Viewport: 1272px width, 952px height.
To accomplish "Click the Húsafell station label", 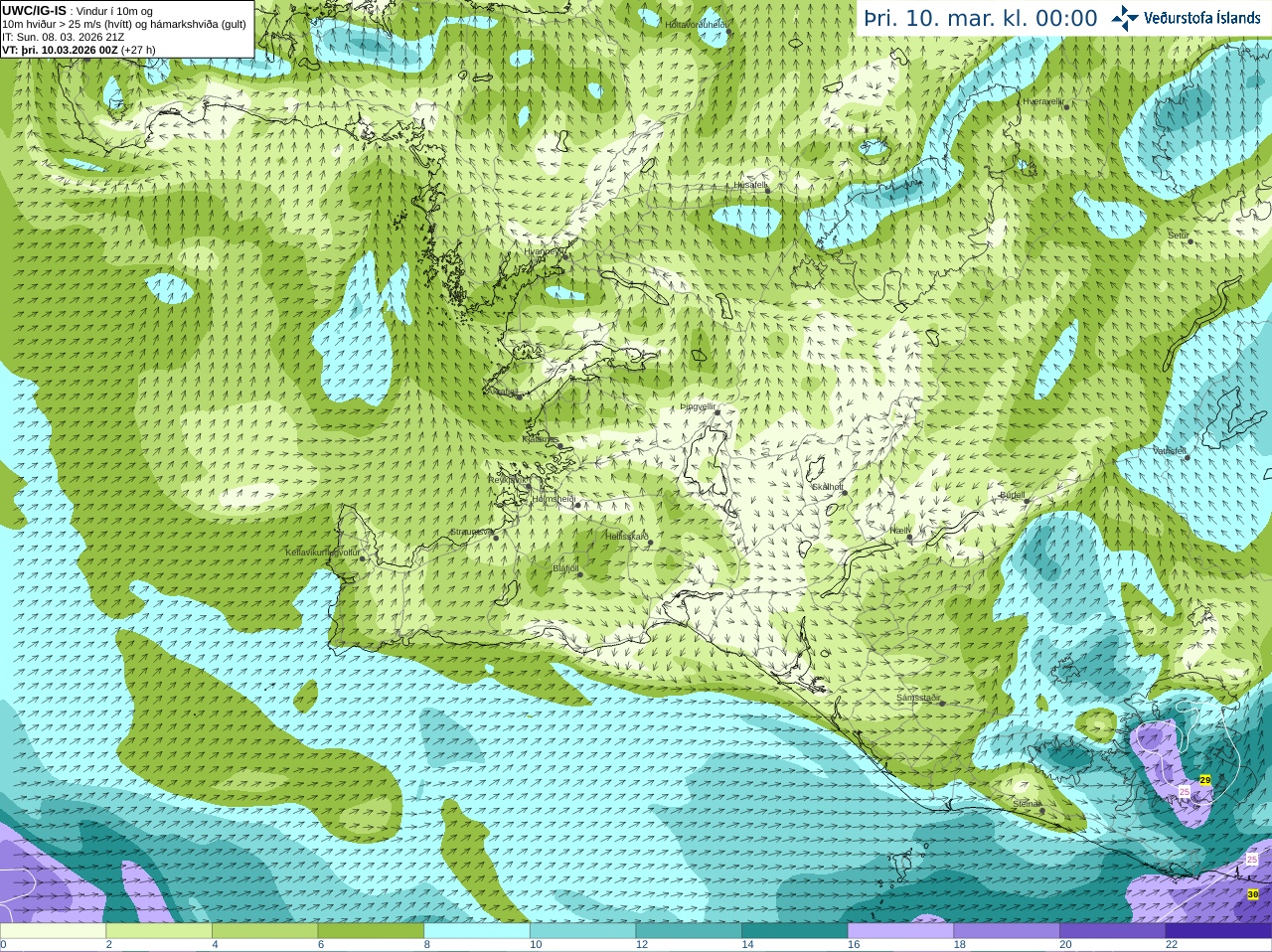I will click(x=750, y=185).
